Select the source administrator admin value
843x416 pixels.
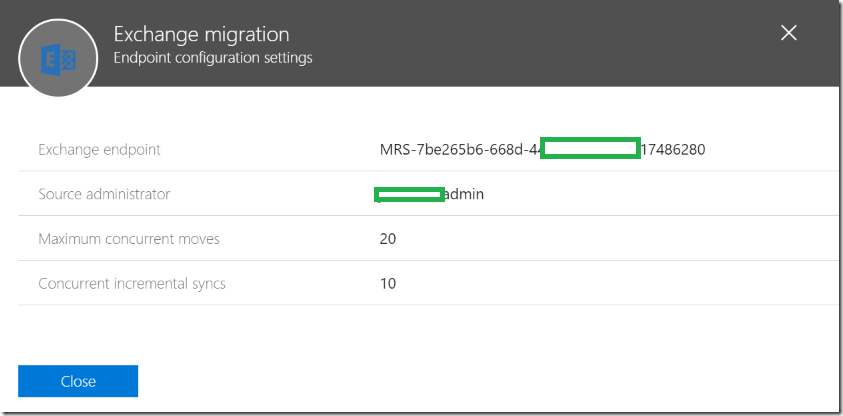(x=429, y=194)
